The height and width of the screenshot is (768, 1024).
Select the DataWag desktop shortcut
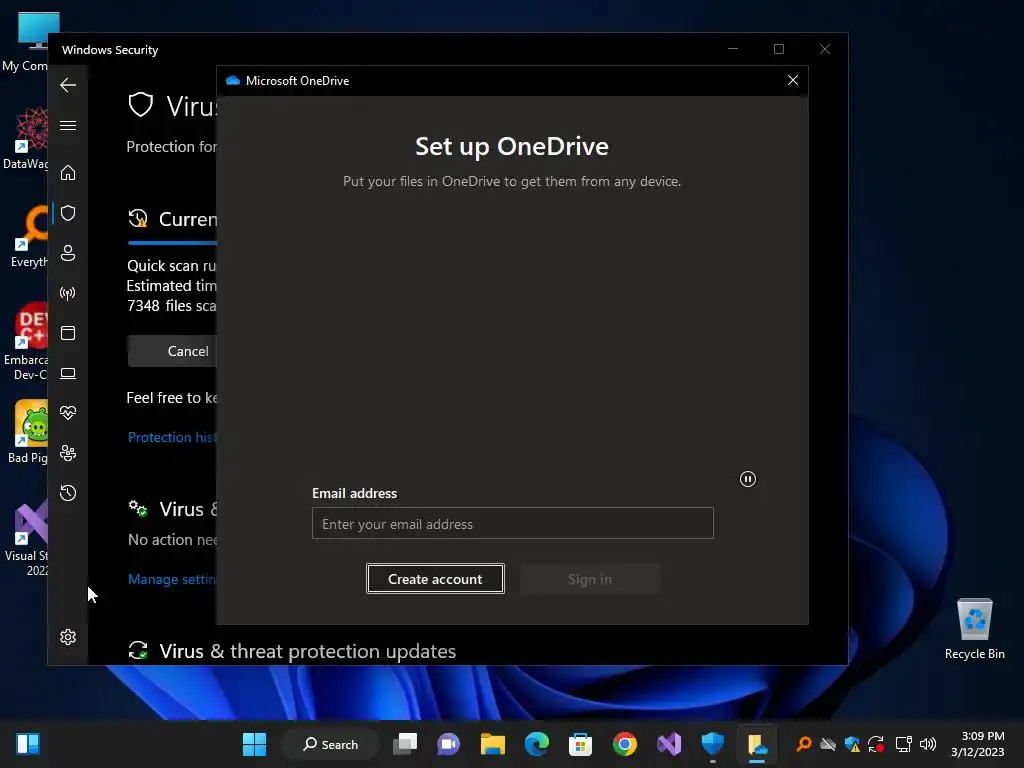tap(25, 138)
